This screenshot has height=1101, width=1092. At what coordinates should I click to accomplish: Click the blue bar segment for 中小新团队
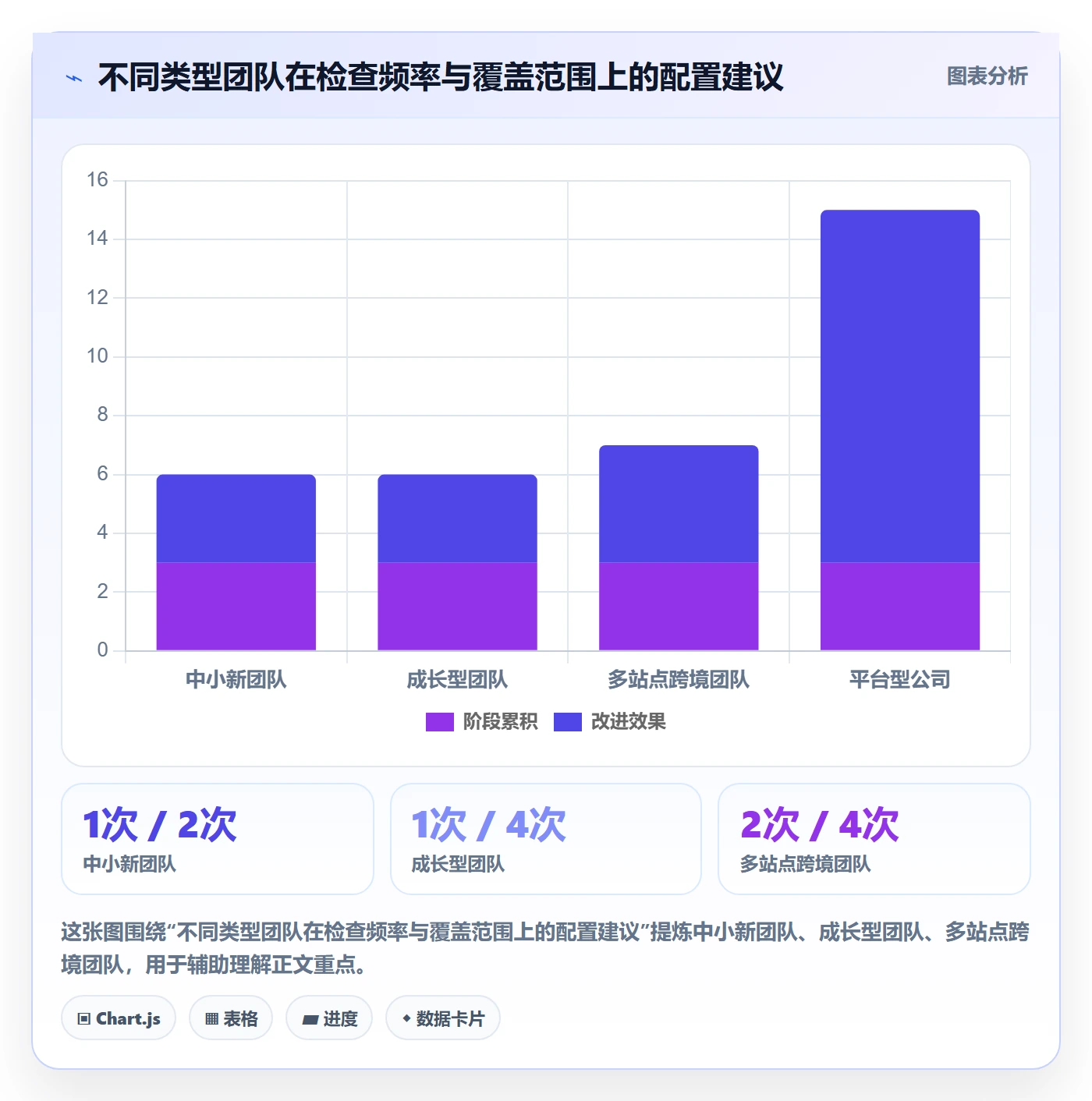[x=236, y=519]
